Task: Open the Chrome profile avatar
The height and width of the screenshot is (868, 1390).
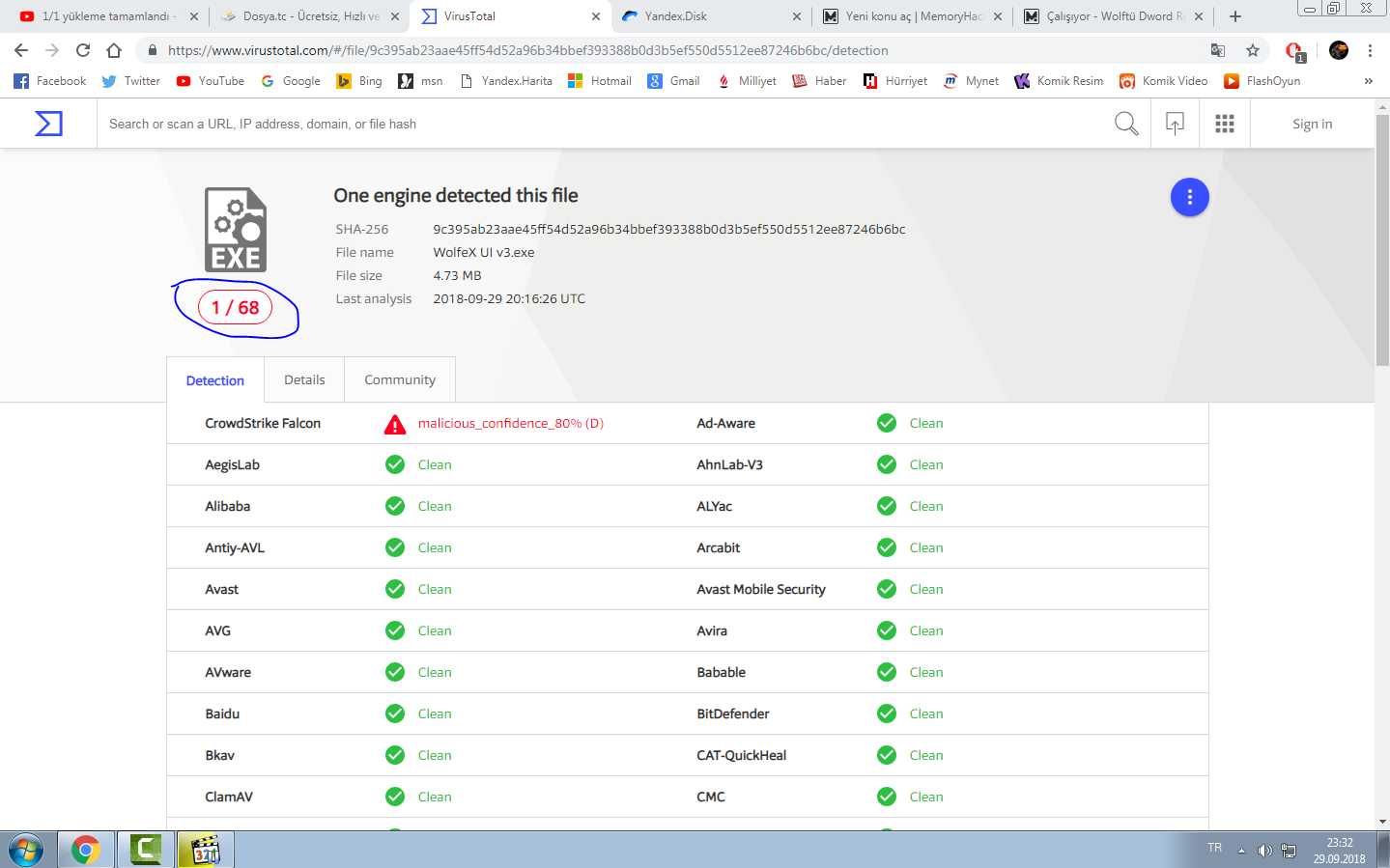Action: coord(1339,50)
